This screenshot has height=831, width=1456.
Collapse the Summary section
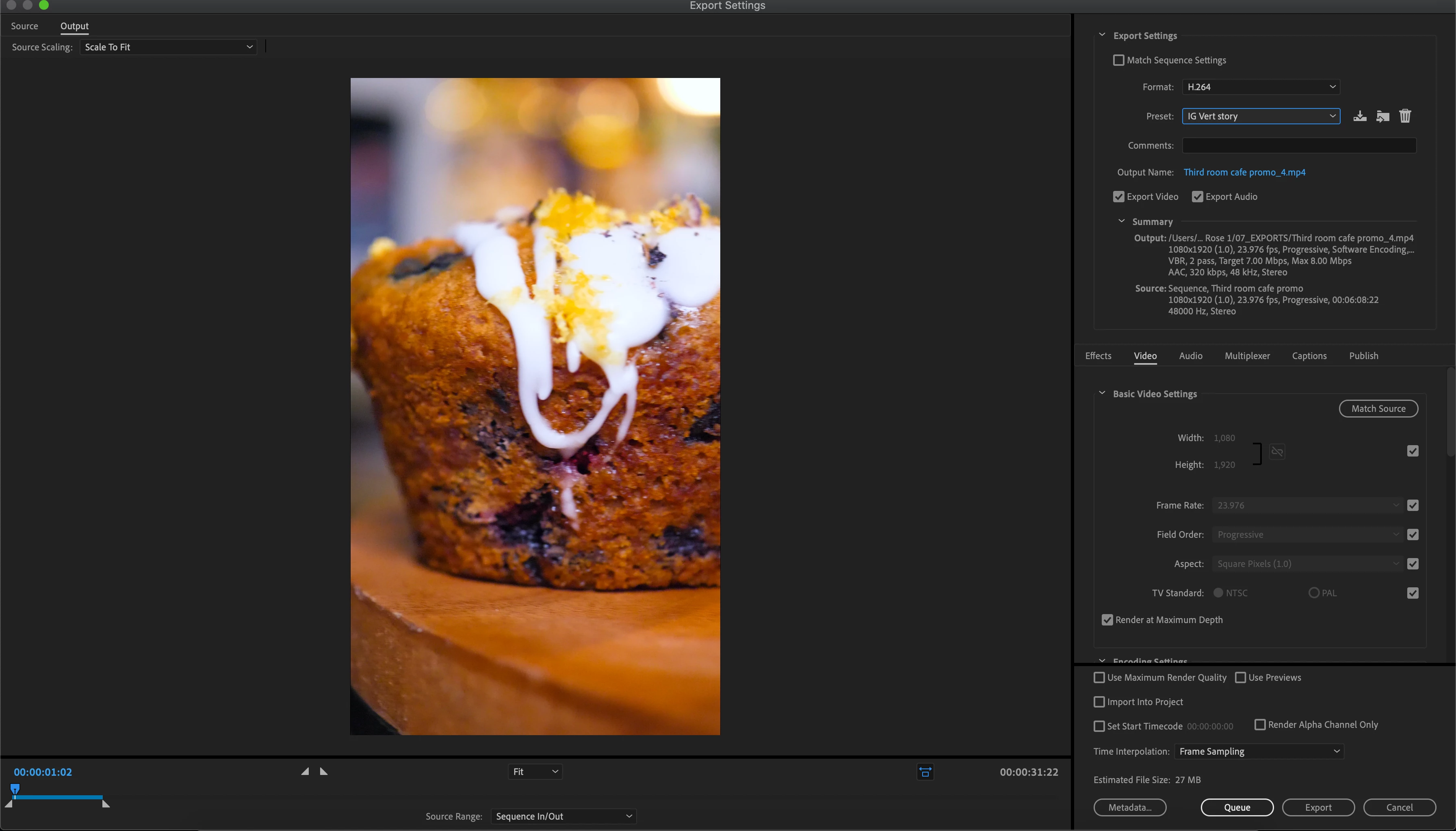(x=1121, y=221)
